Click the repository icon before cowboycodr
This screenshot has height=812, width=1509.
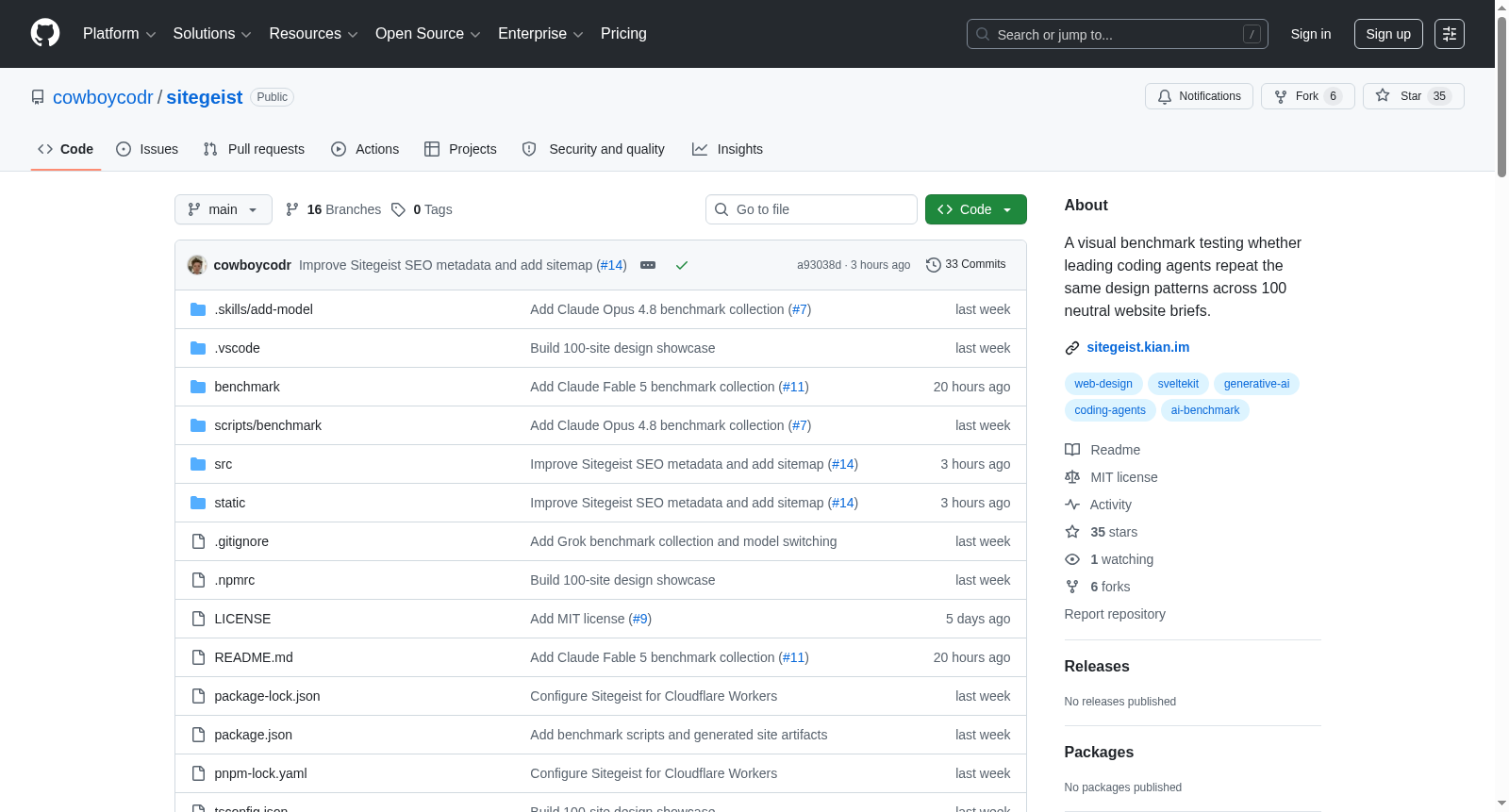coord(38,97)
